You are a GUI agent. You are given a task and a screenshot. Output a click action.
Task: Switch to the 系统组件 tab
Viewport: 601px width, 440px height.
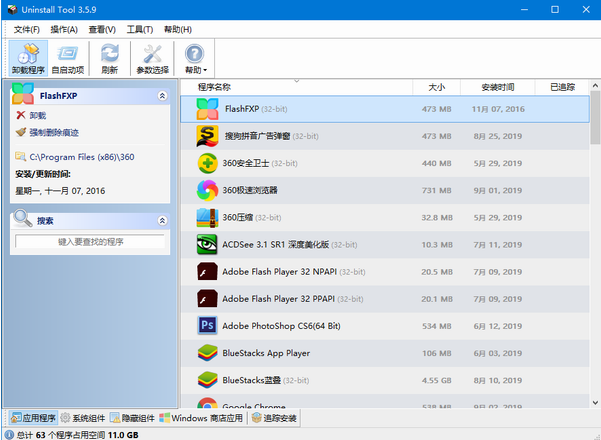pos(82,417)
